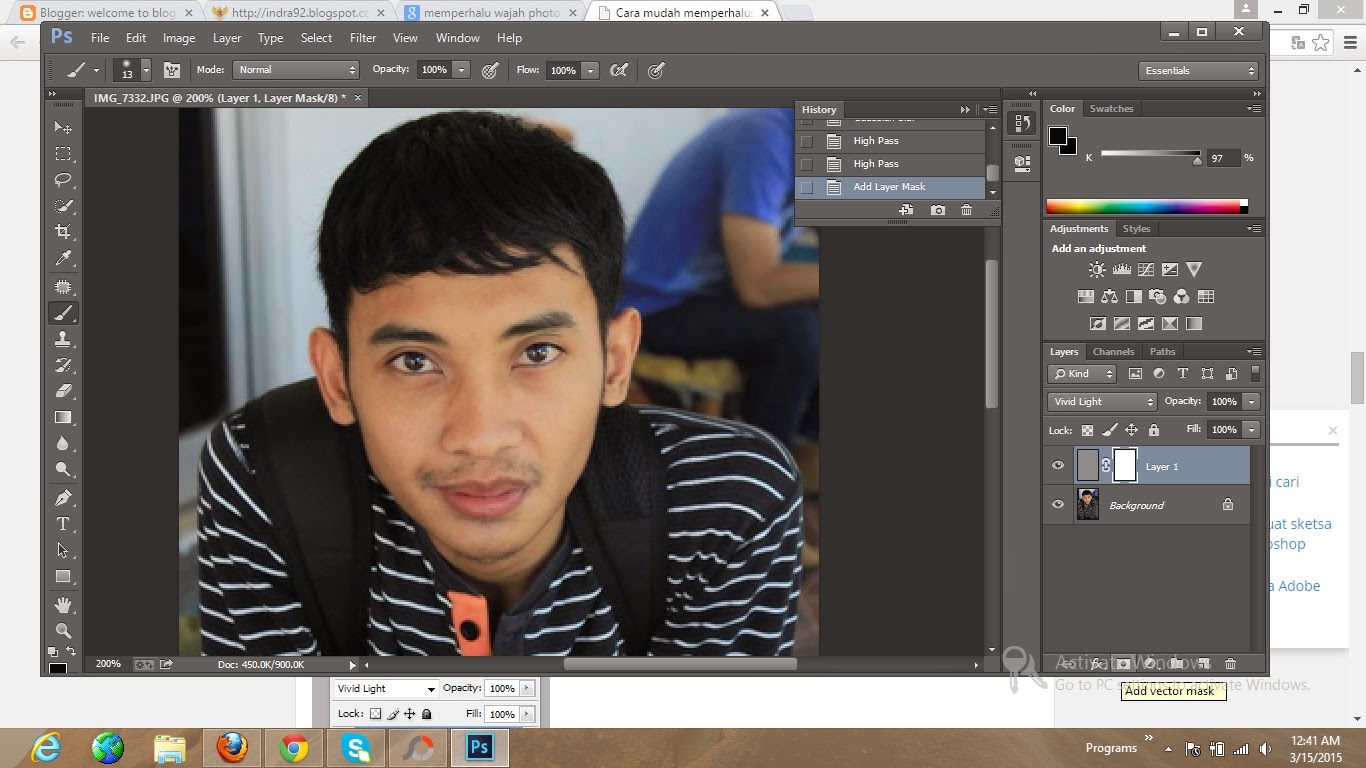
Task: Toggle lock image pixels brush icon
Action: click(x=1109, y=430)
